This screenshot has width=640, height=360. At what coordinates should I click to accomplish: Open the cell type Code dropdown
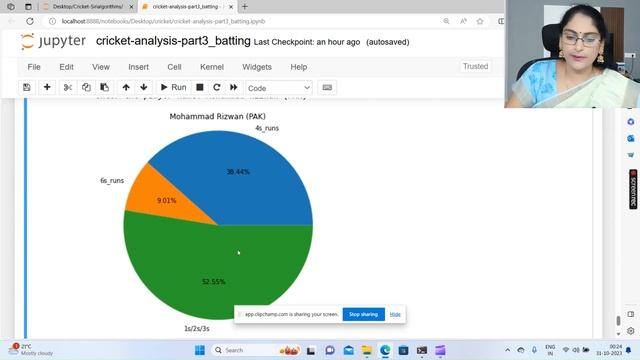(x=279, y=88)
